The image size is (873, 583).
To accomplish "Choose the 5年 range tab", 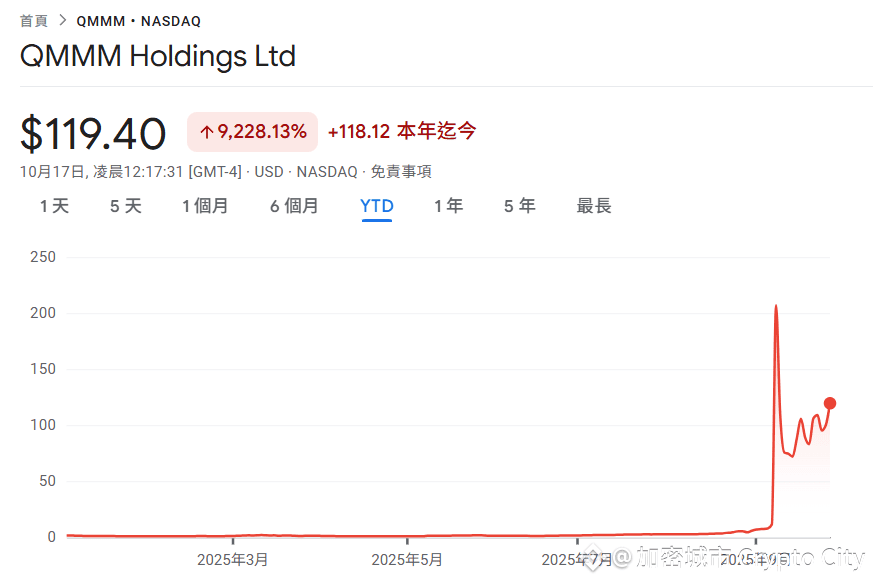I will 519,206.
